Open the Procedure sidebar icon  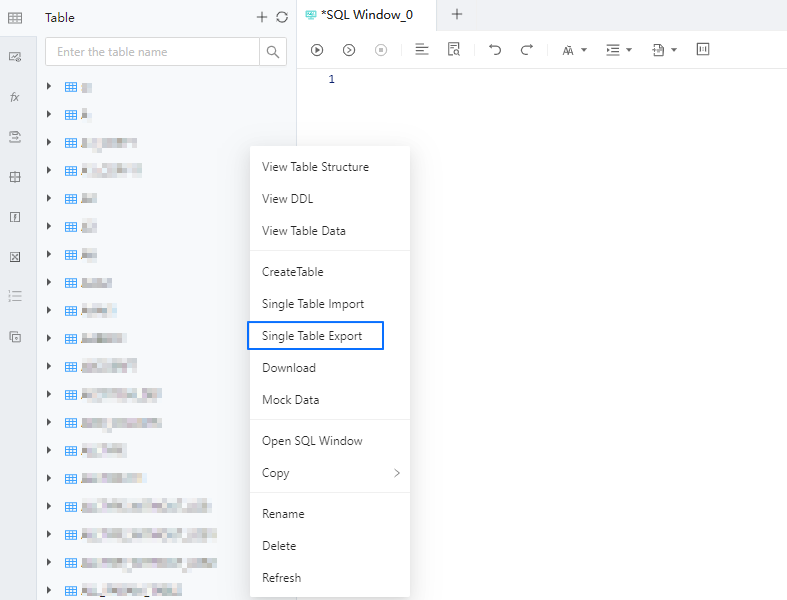point(15,137)
